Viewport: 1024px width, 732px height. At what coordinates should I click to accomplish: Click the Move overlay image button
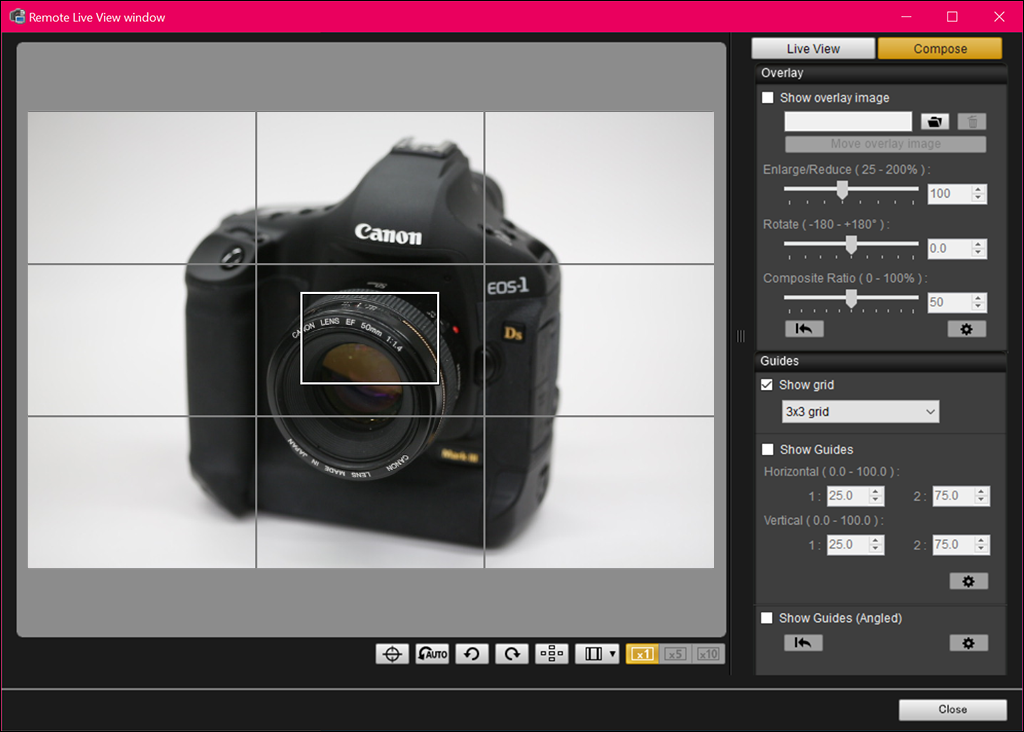pos(886,144)
